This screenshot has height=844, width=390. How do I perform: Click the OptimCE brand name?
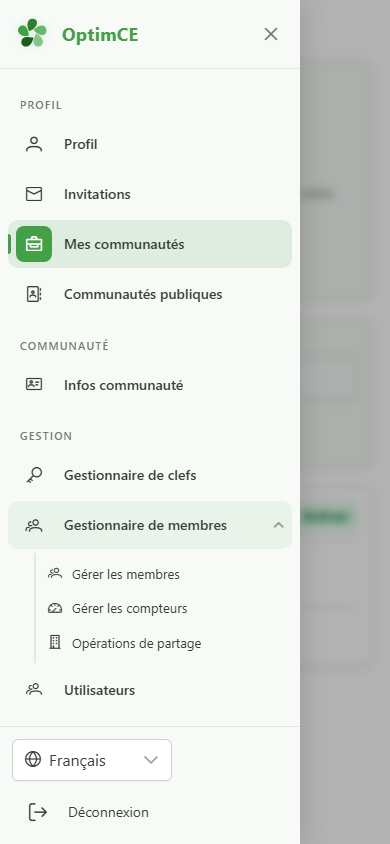tap(100, 35)
